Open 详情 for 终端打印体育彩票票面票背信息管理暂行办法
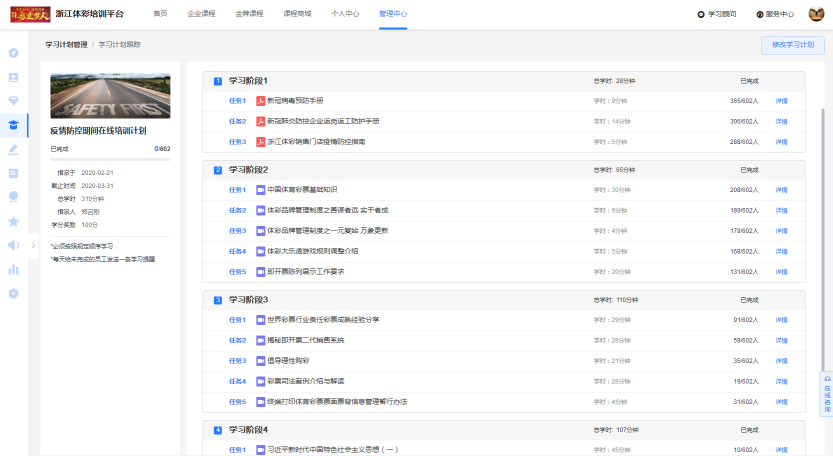This screenshot has height=456, width=833. [x=781, y=402]
